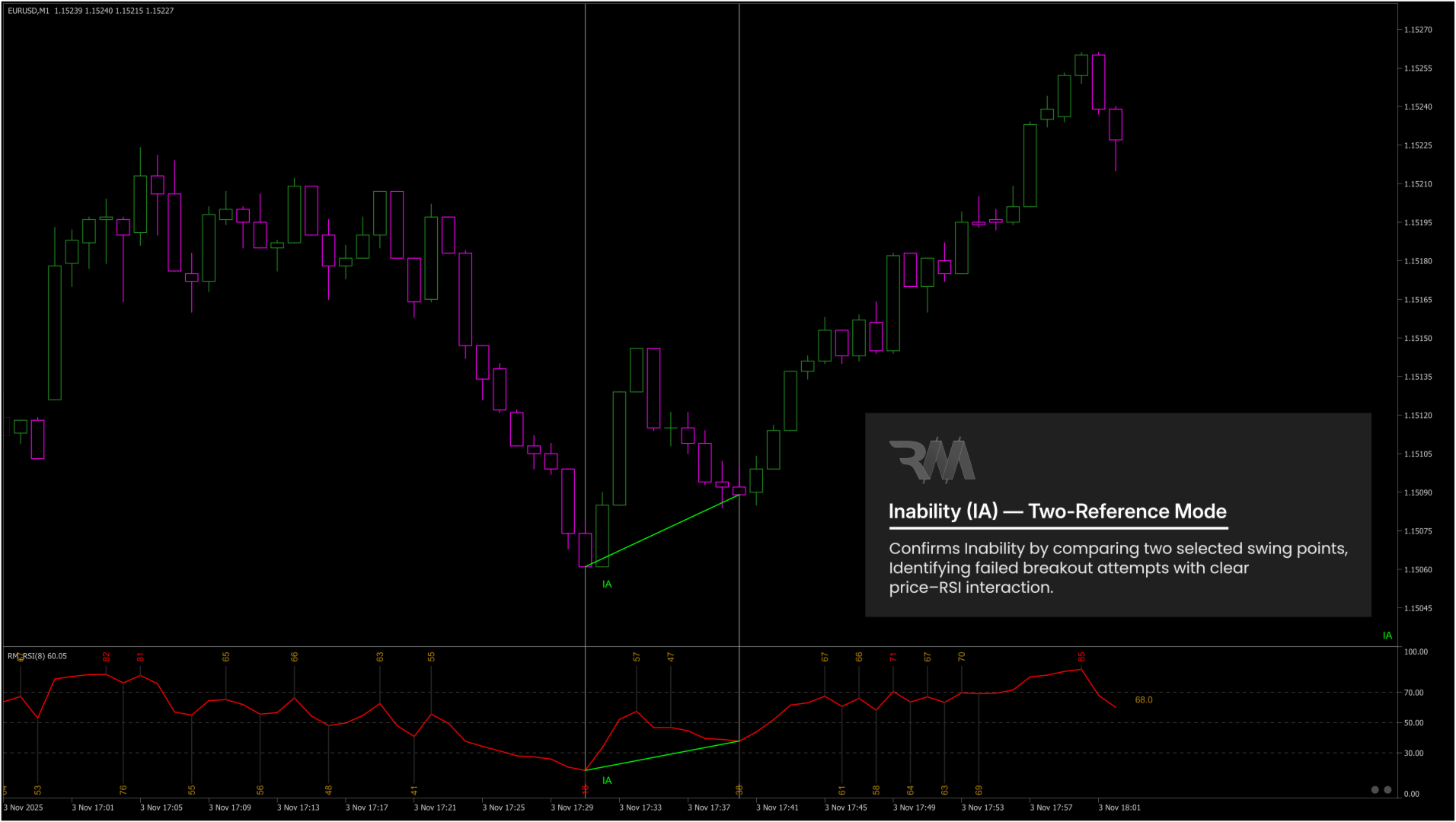Select the RSI trough label 76
Image resolution: width=1456 pixels, height=822 pixels.
pyautogui.click(x=123, y=790)
